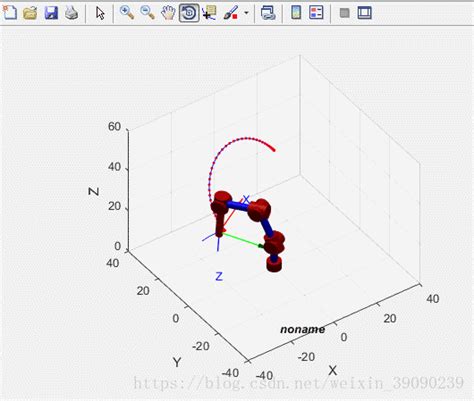Image resolution: width=474 pixels, height=401 pixels.
Task: Enable the Data Cursor tool
Action: [209, 13]
